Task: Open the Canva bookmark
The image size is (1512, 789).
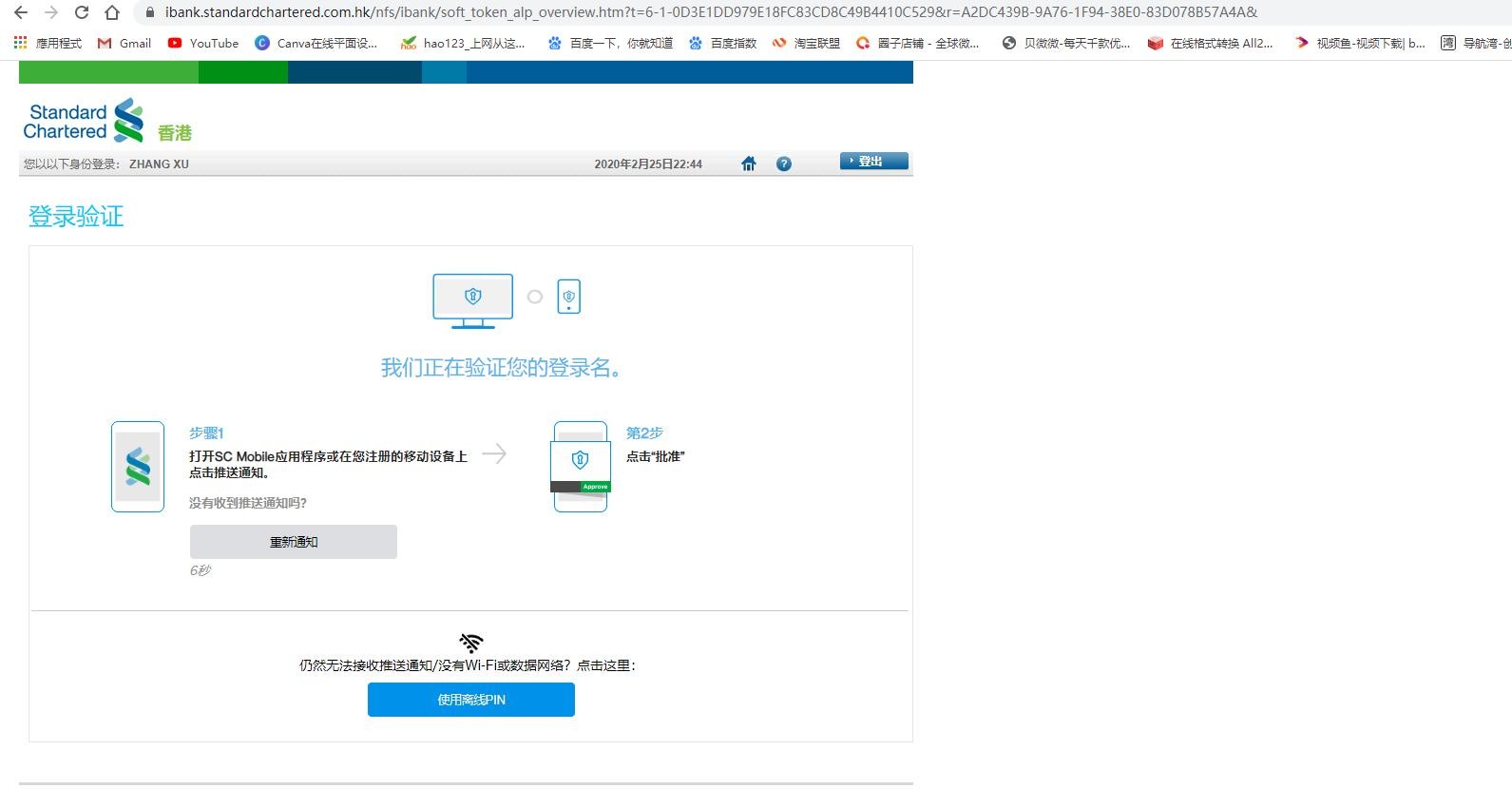Action: click(316, 43)
